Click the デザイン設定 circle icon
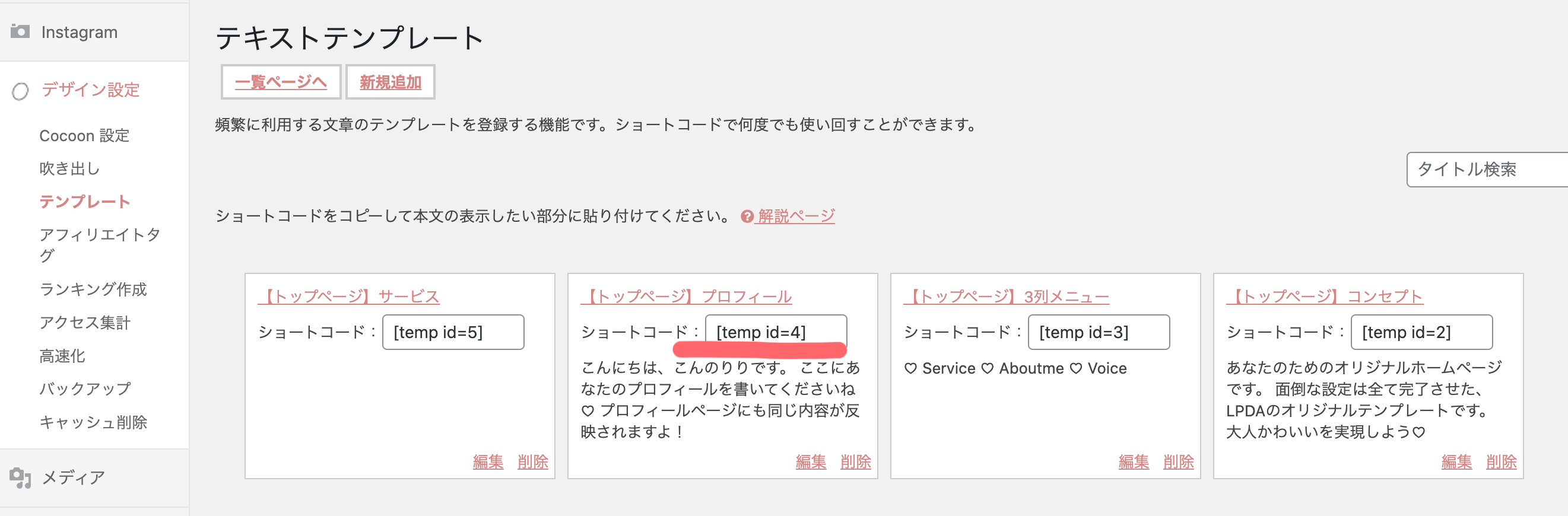 [x=20, y=91]
